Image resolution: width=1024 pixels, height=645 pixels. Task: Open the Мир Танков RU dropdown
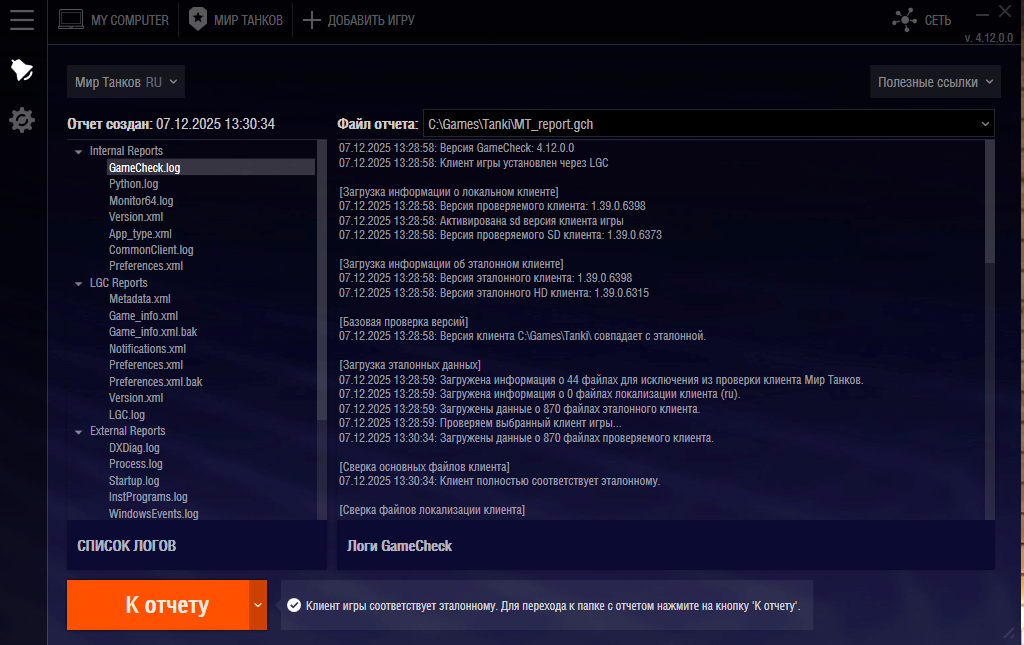pyautogui.click(x=126, y=82)
